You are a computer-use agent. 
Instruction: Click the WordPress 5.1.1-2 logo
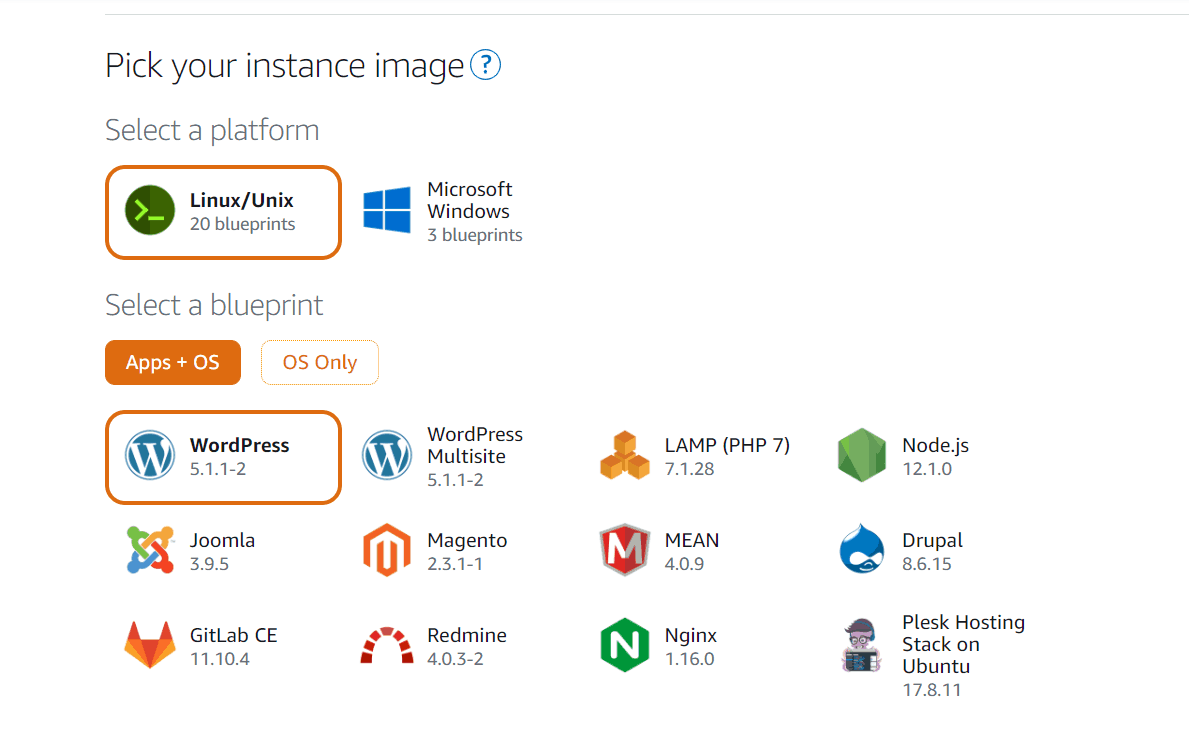pyautogui.click(x=149, y=455)
